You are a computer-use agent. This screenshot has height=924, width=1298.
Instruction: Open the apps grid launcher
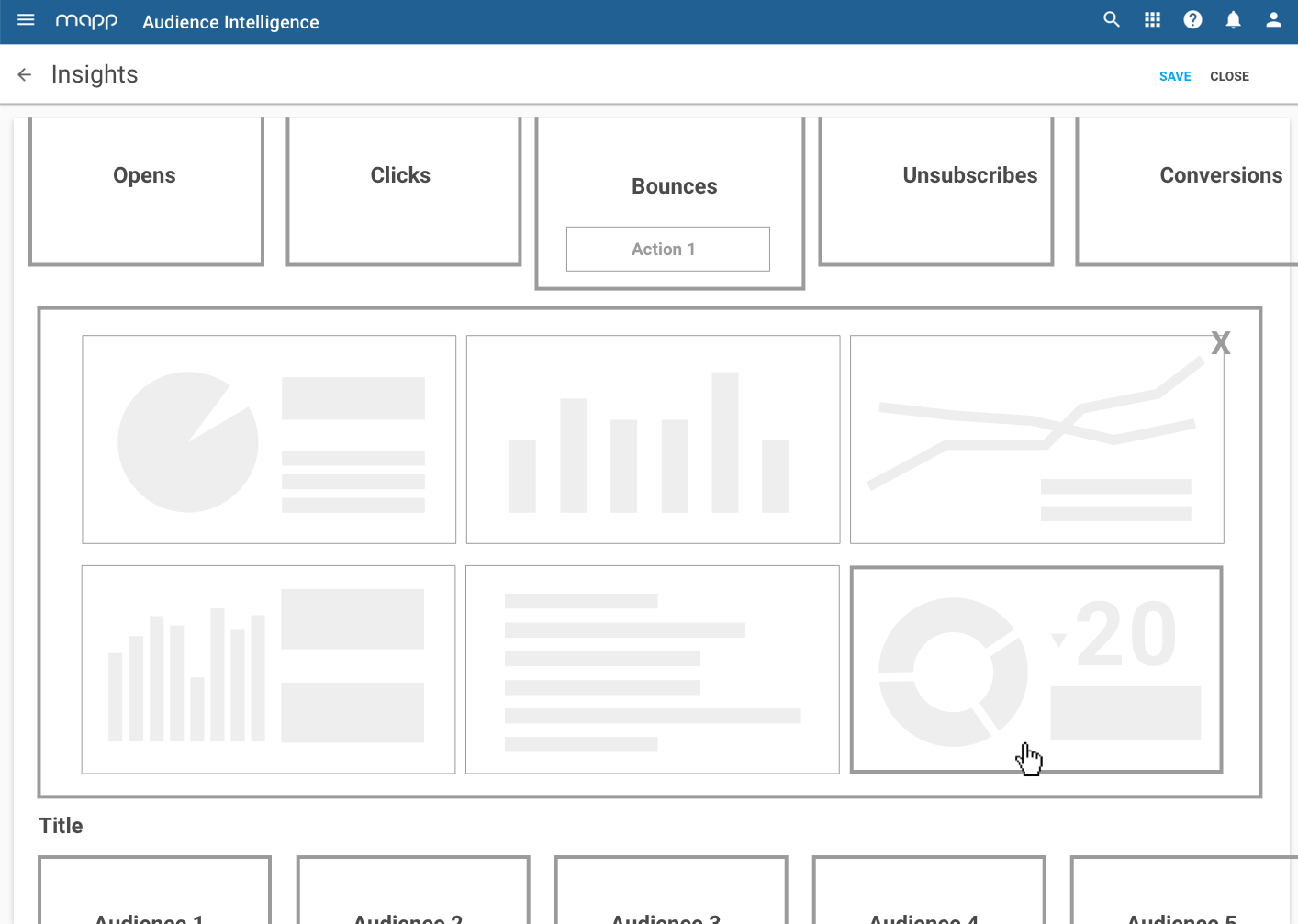pos(1152,20)
